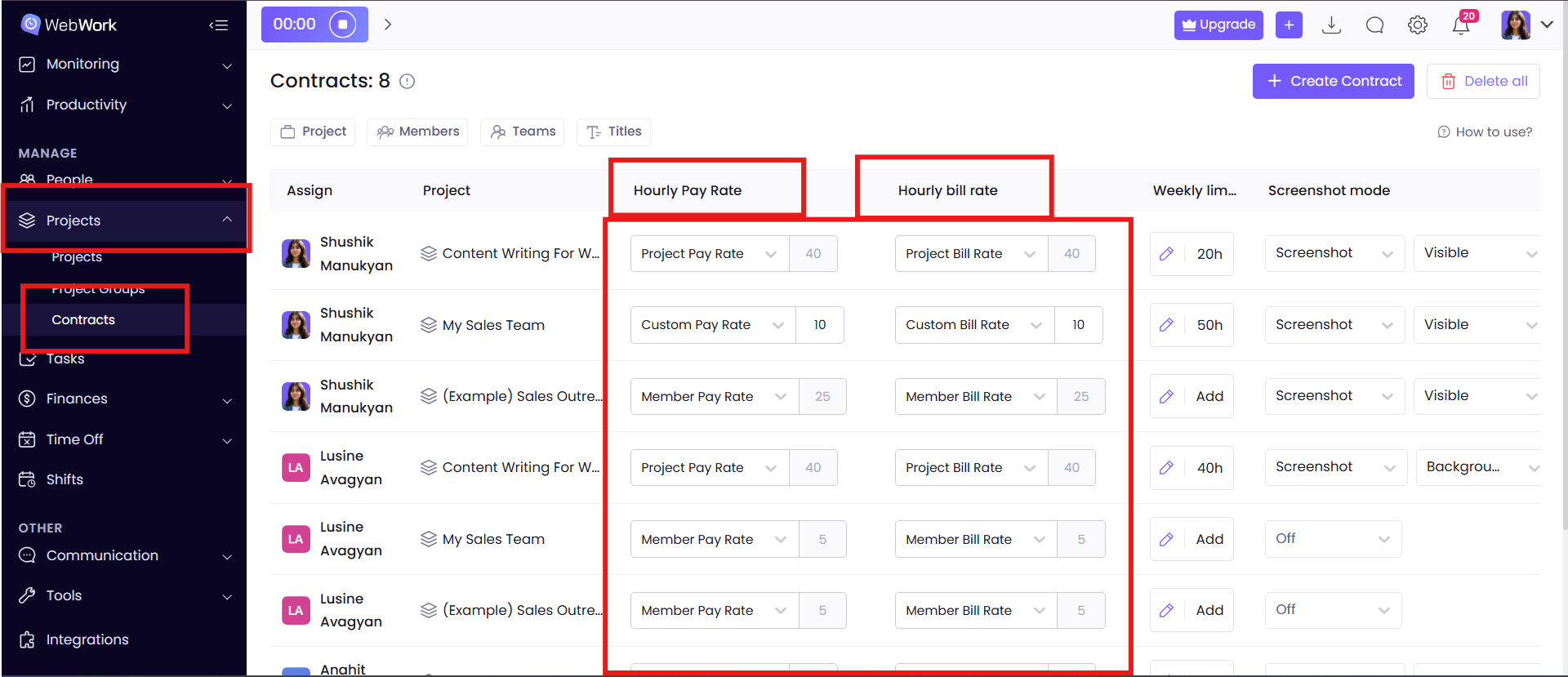
Task: Select the Members filter tab
Action: (x=418, y=131)
